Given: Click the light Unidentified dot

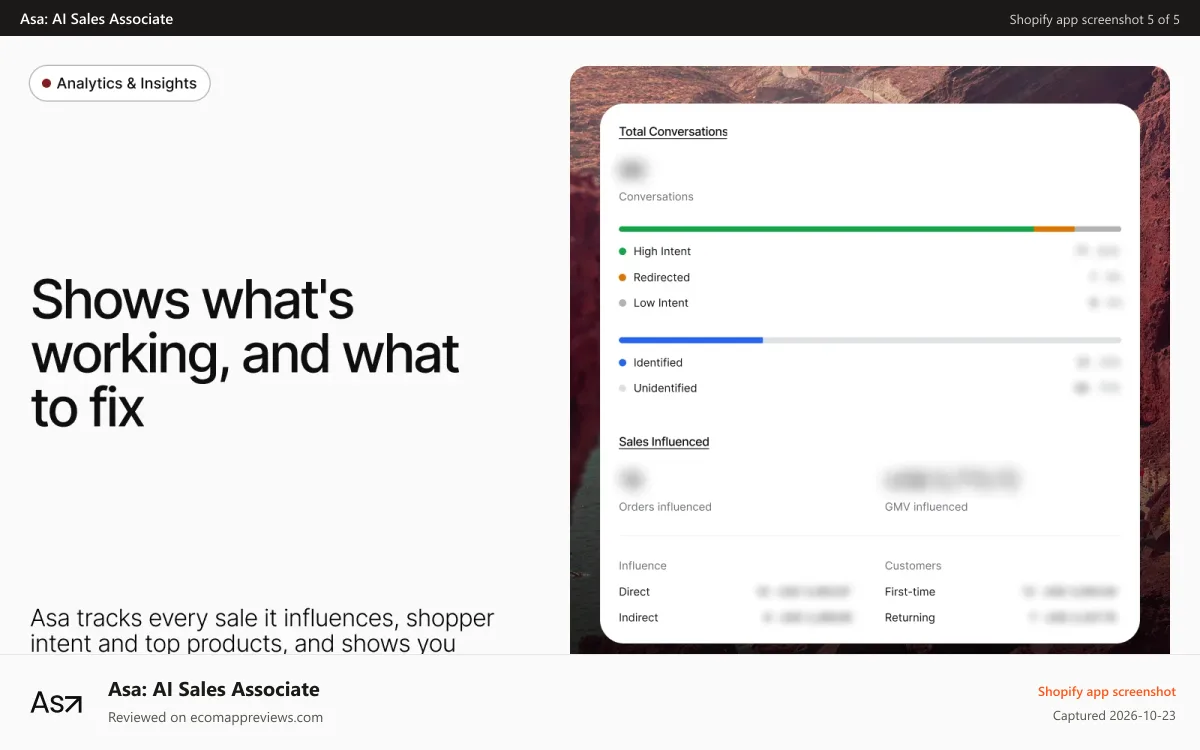Looking at the screenshot, I should pos(622,388).
